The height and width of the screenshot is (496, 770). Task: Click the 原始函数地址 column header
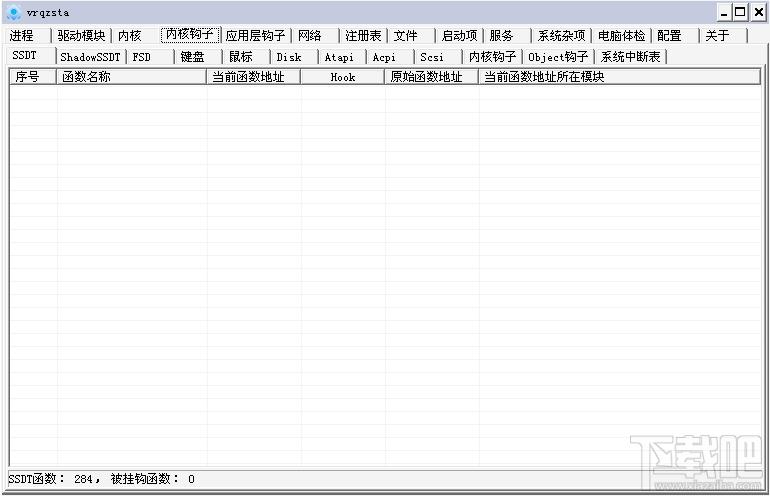[x=432, y=77]
